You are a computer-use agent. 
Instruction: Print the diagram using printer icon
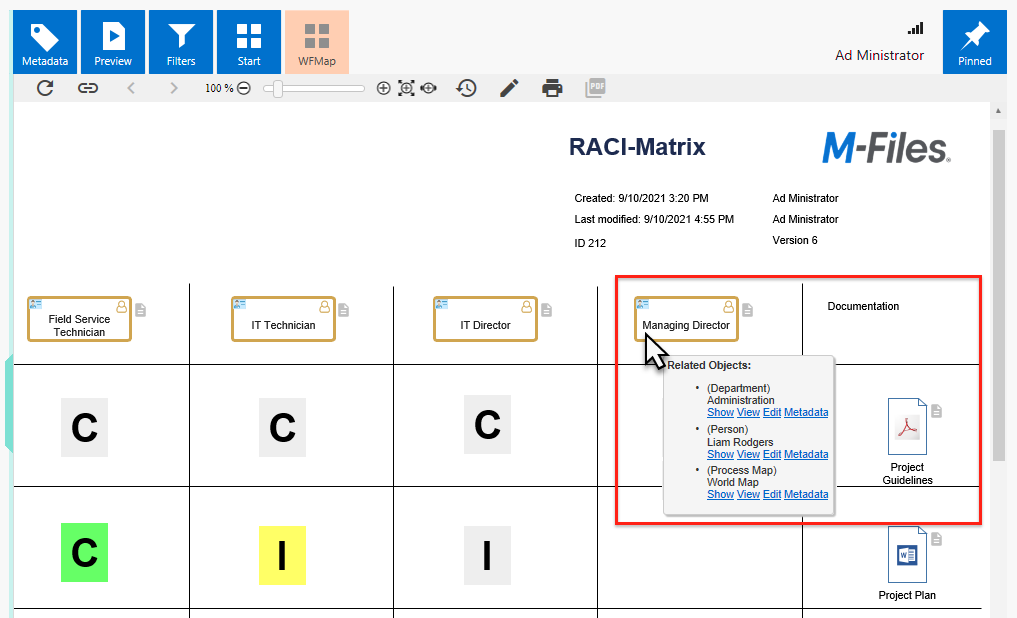552,88
